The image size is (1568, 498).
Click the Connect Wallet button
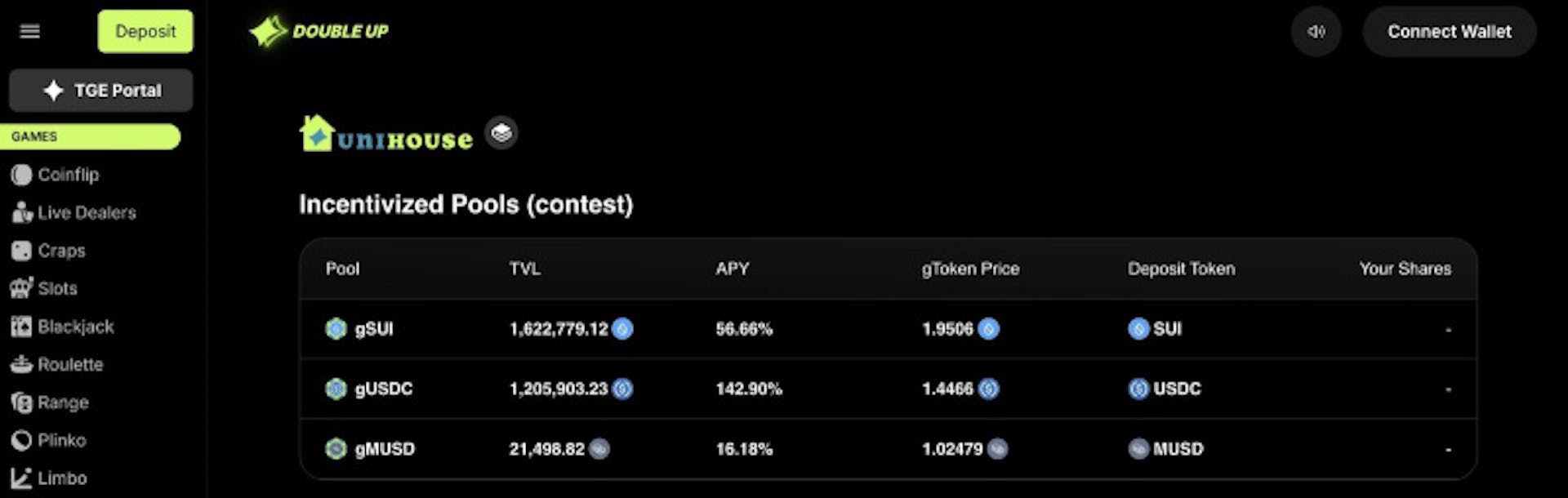1449,32
